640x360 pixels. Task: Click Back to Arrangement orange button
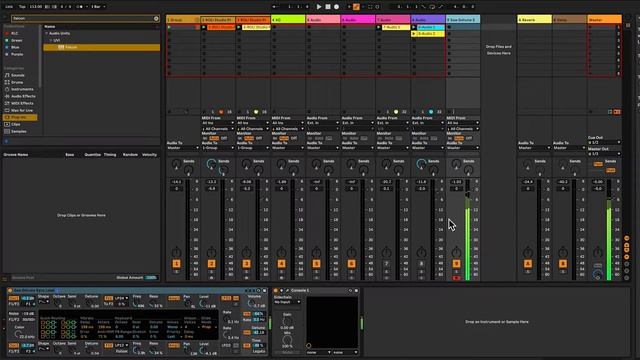[x=617, y=111]
